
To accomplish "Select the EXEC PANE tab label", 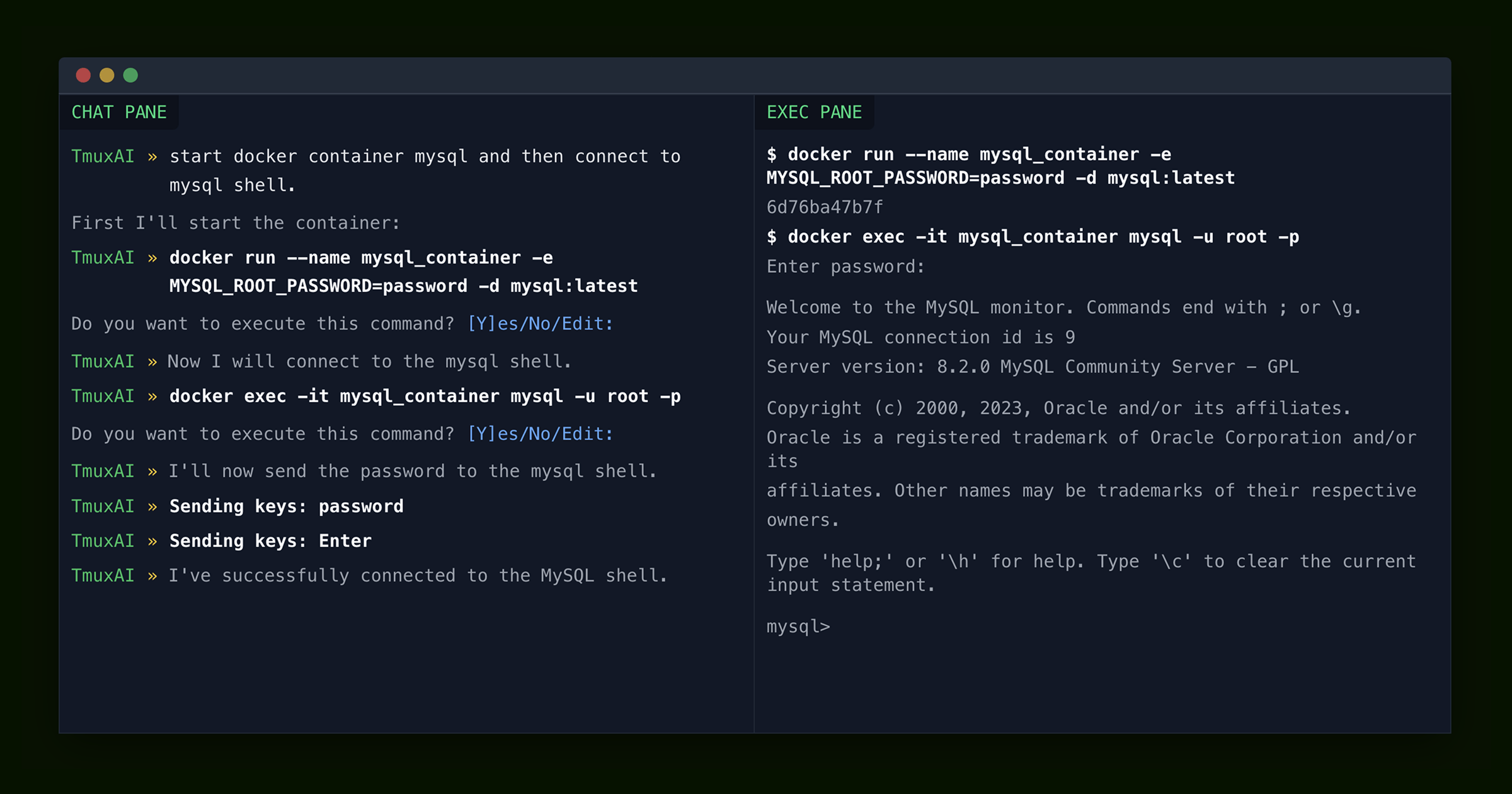I will (x=813, y=112).
